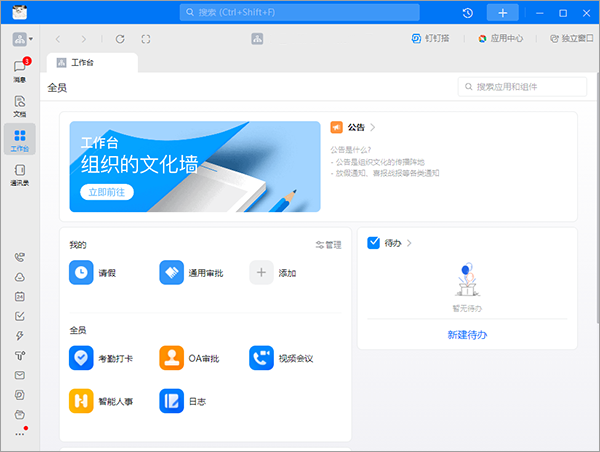The image size is (600, 452).
Task: Click the organization icon in center toolbar
Action: pyautogui.click(x=257, y=39)
